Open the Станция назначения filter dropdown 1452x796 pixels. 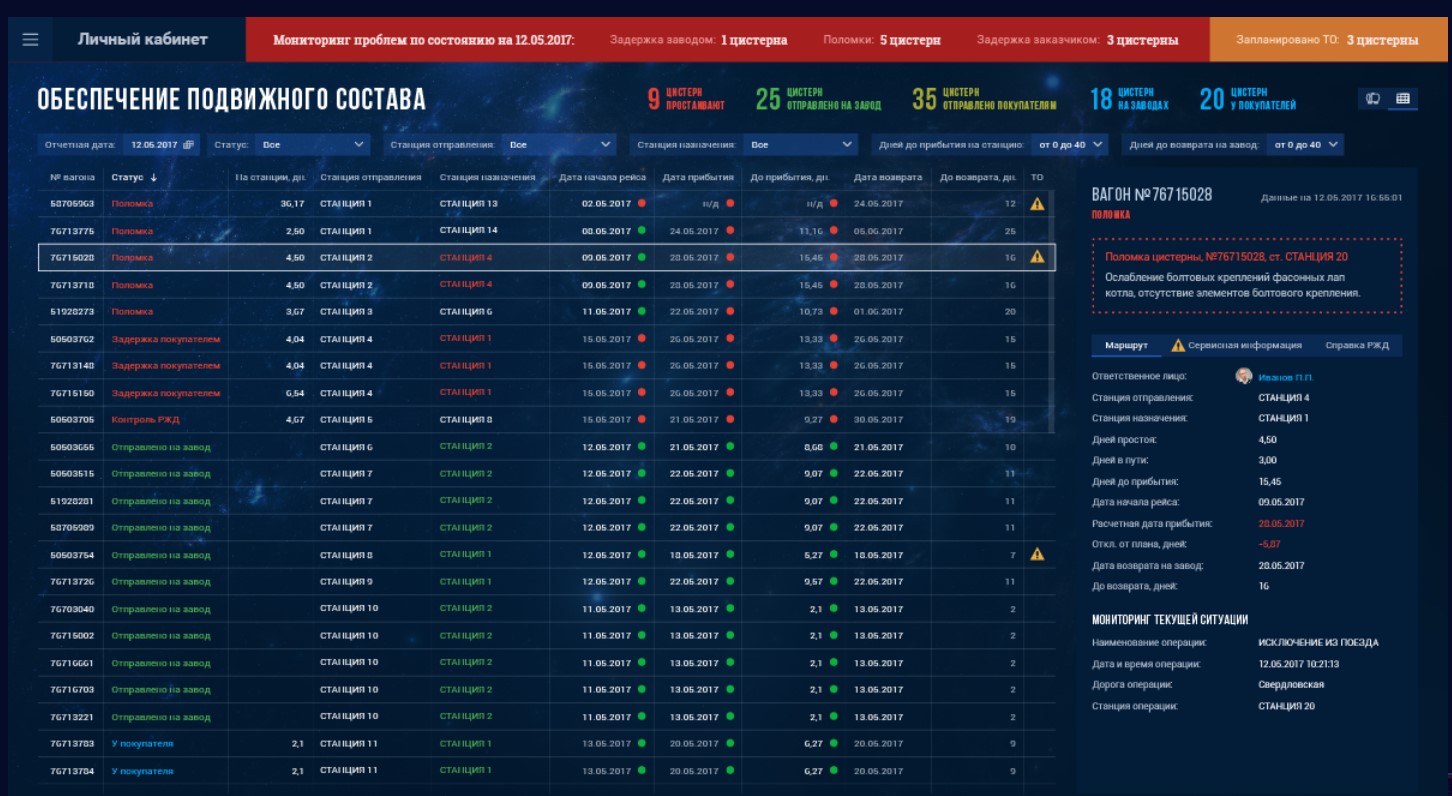801,145
